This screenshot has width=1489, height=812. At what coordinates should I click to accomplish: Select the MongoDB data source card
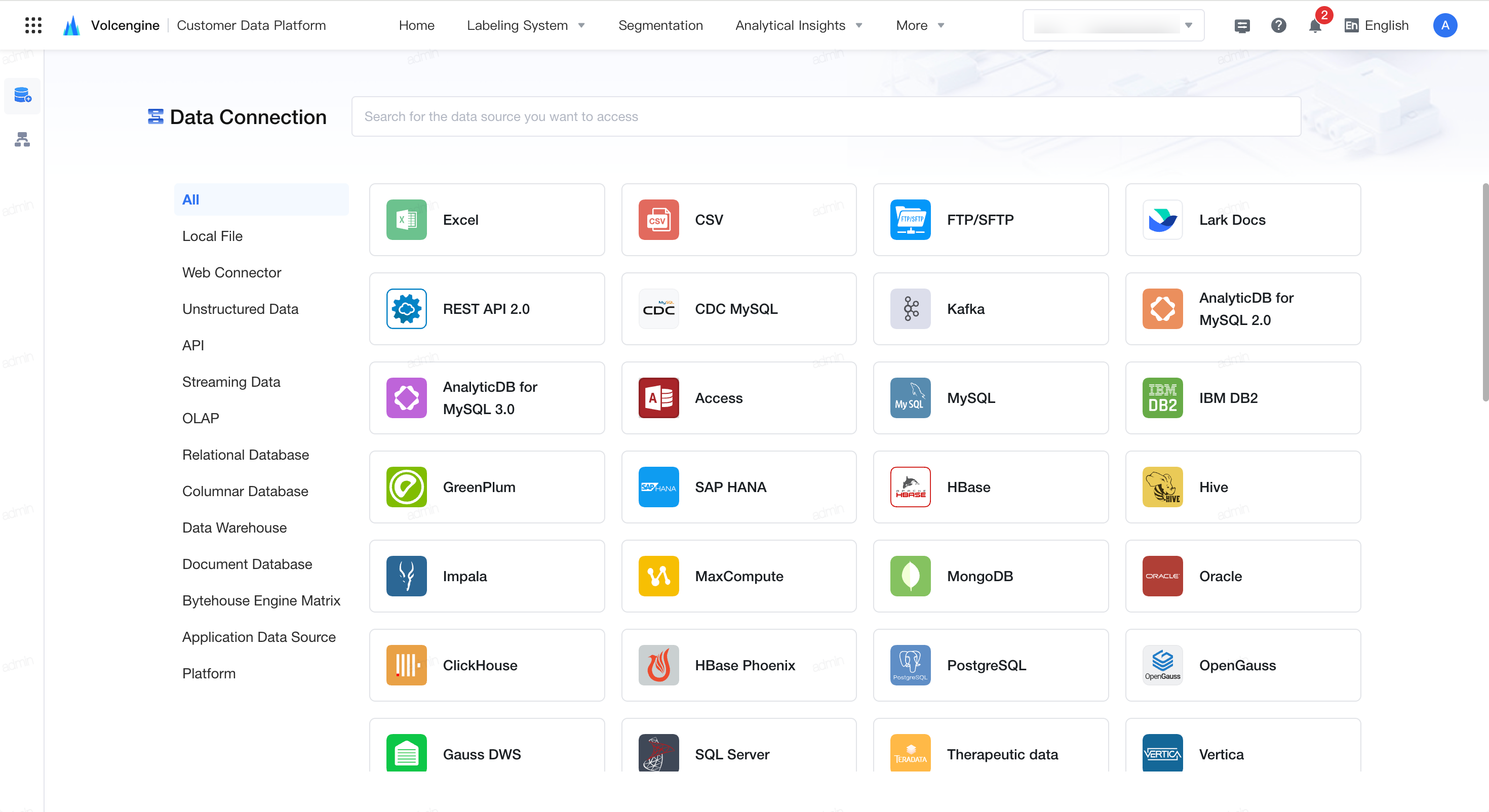[x=991, y=576]
